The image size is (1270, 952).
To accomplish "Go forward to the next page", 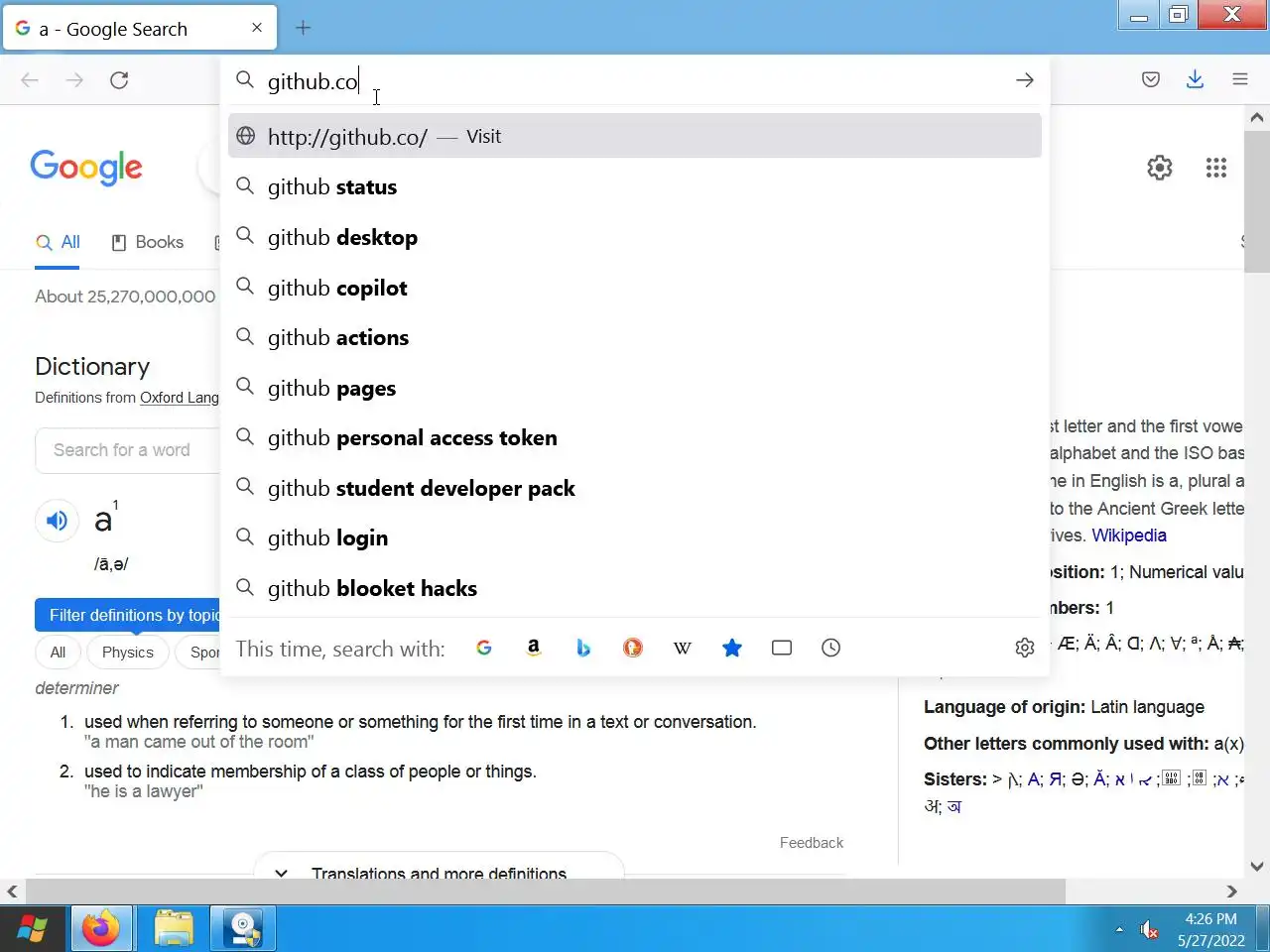I will coord(74,80).
